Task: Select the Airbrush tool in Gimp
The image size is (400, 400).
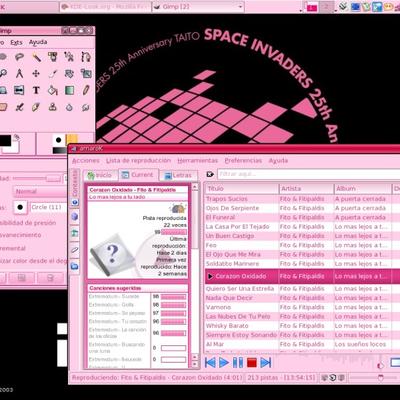Action: 19,107
